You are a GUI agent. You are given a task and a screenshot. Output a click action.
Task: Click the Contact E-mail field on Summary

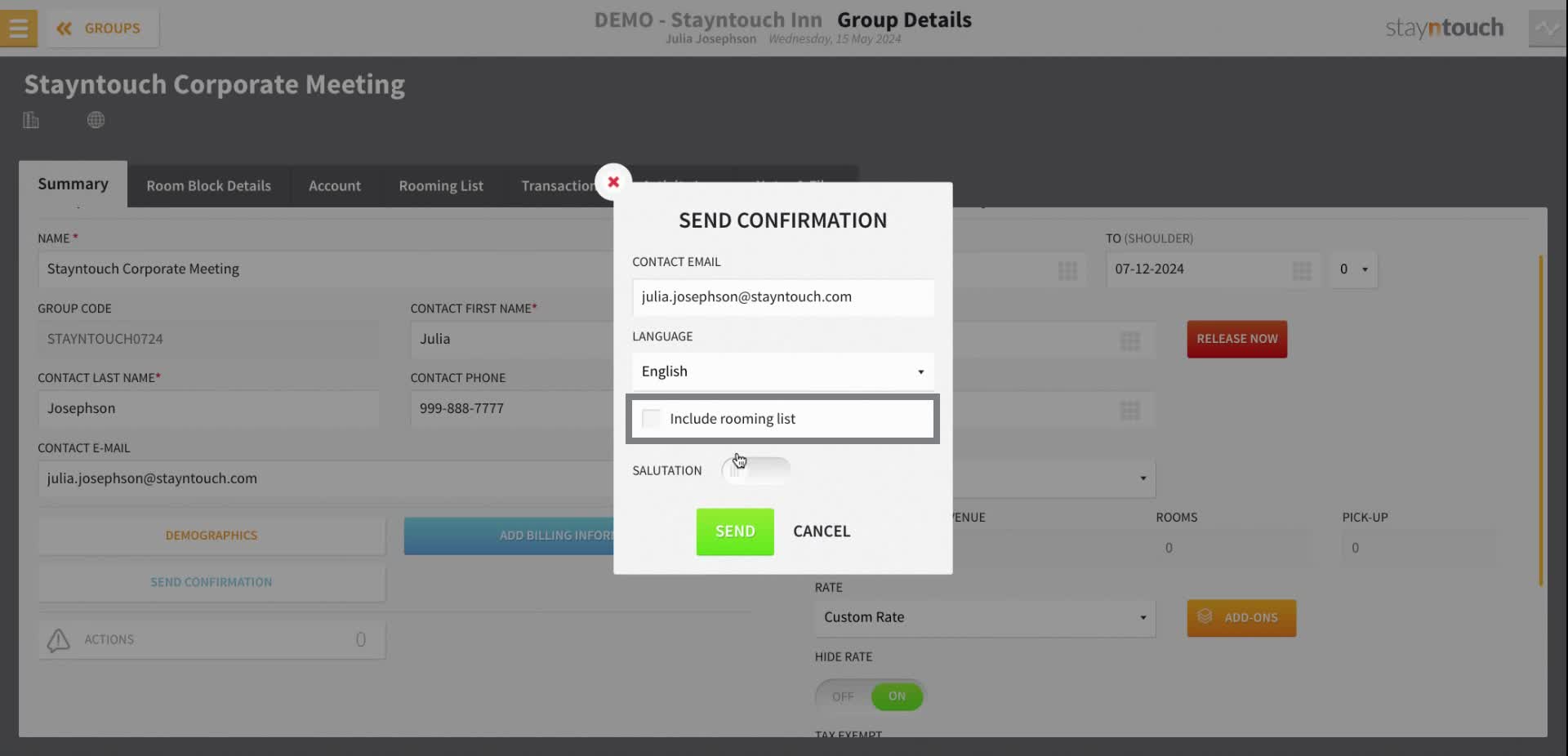click(325, 478)
